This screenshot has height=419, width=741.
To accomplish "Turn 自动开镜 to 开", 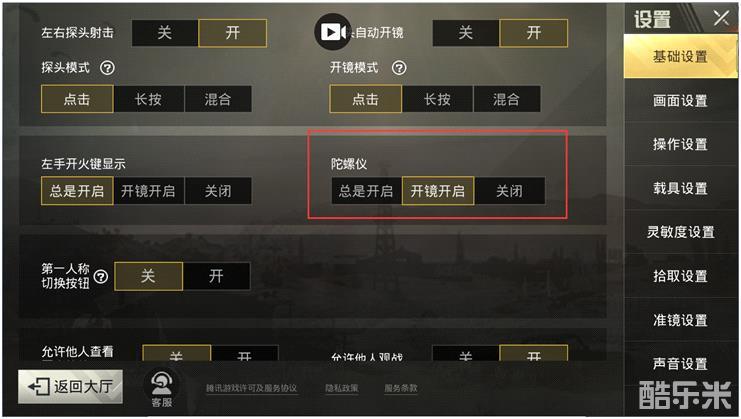I will [x=534, y=33].
